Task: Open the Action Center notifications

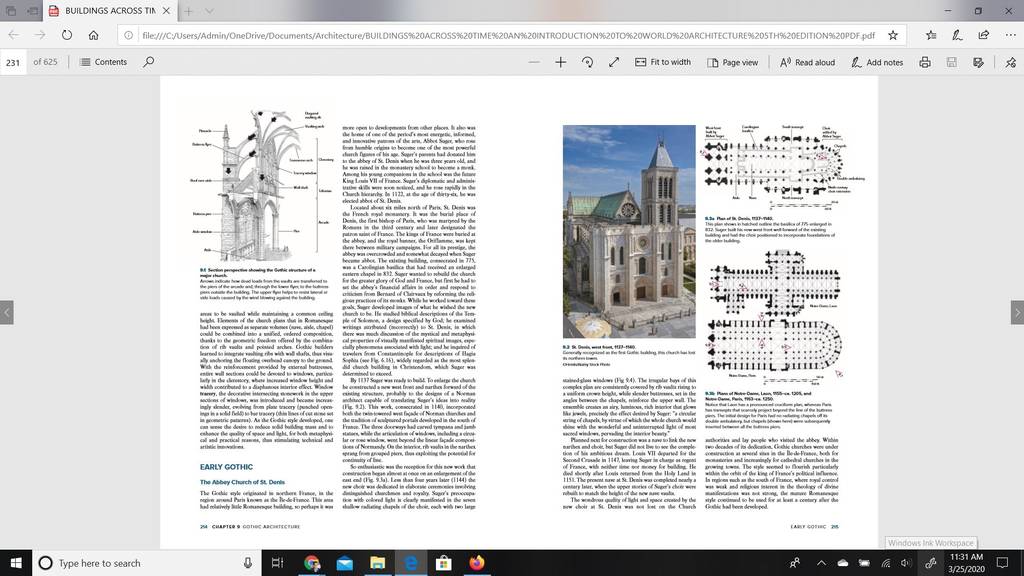Action: pos(1002,563)
